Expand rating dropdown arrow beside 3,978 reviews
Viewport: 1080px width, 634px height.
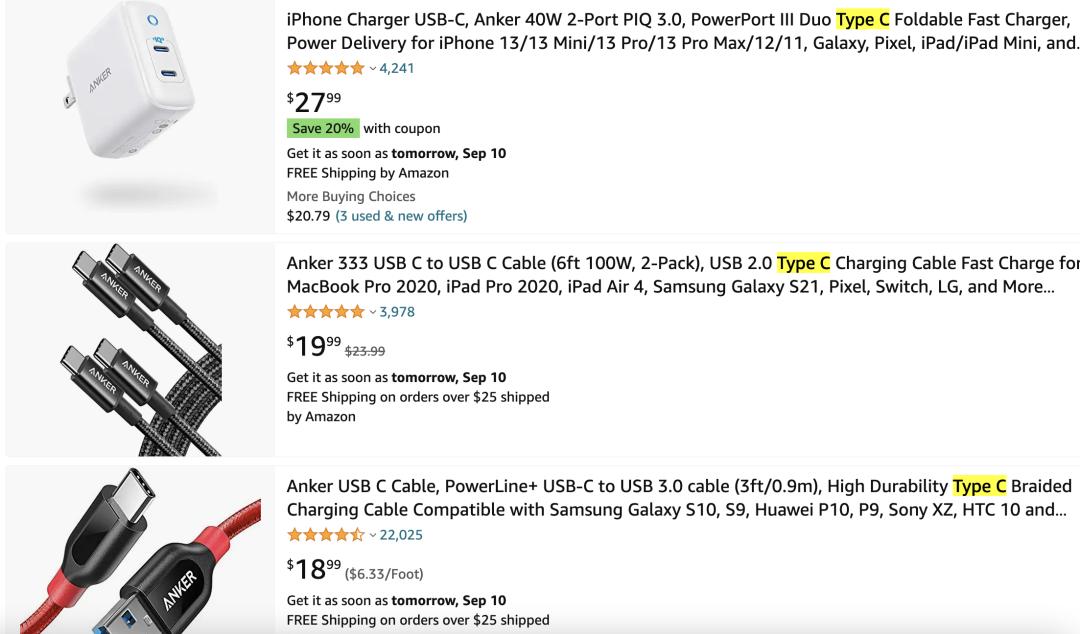click(373, 312)
